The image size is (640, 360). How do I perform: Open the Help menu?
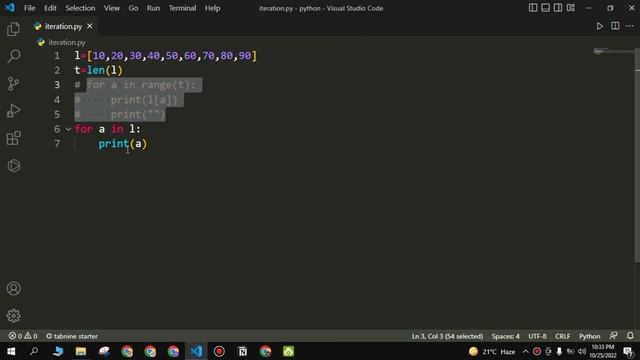[x=212, y=8]
